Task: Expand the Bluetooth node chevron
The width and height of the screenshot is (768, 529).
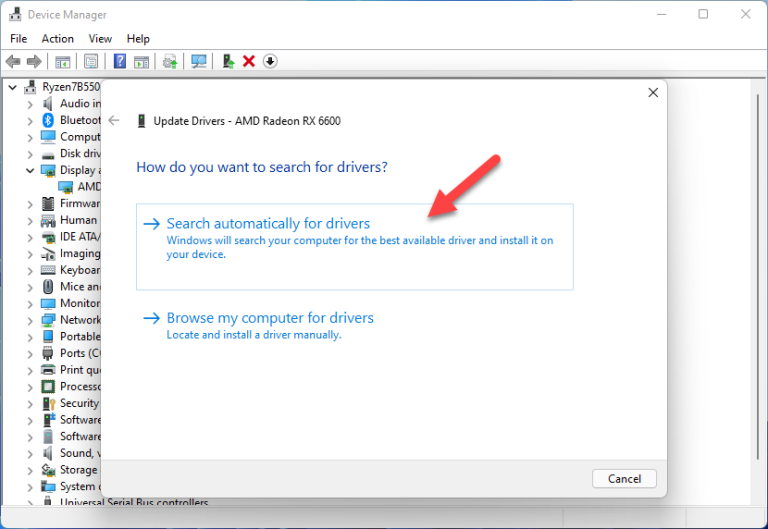Action: click(x=30, y=121)
